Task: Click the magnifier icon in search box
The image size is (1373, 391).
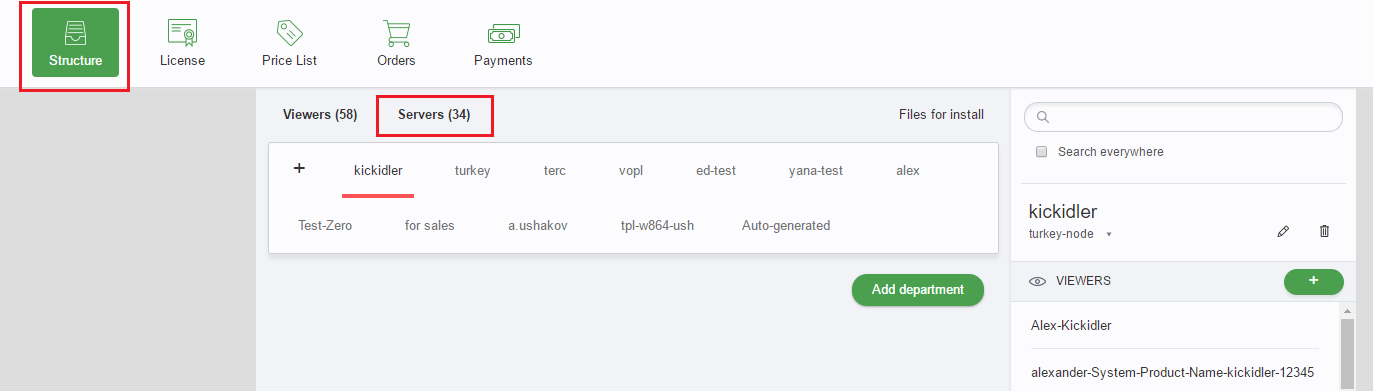Action: pos(1042,117)
